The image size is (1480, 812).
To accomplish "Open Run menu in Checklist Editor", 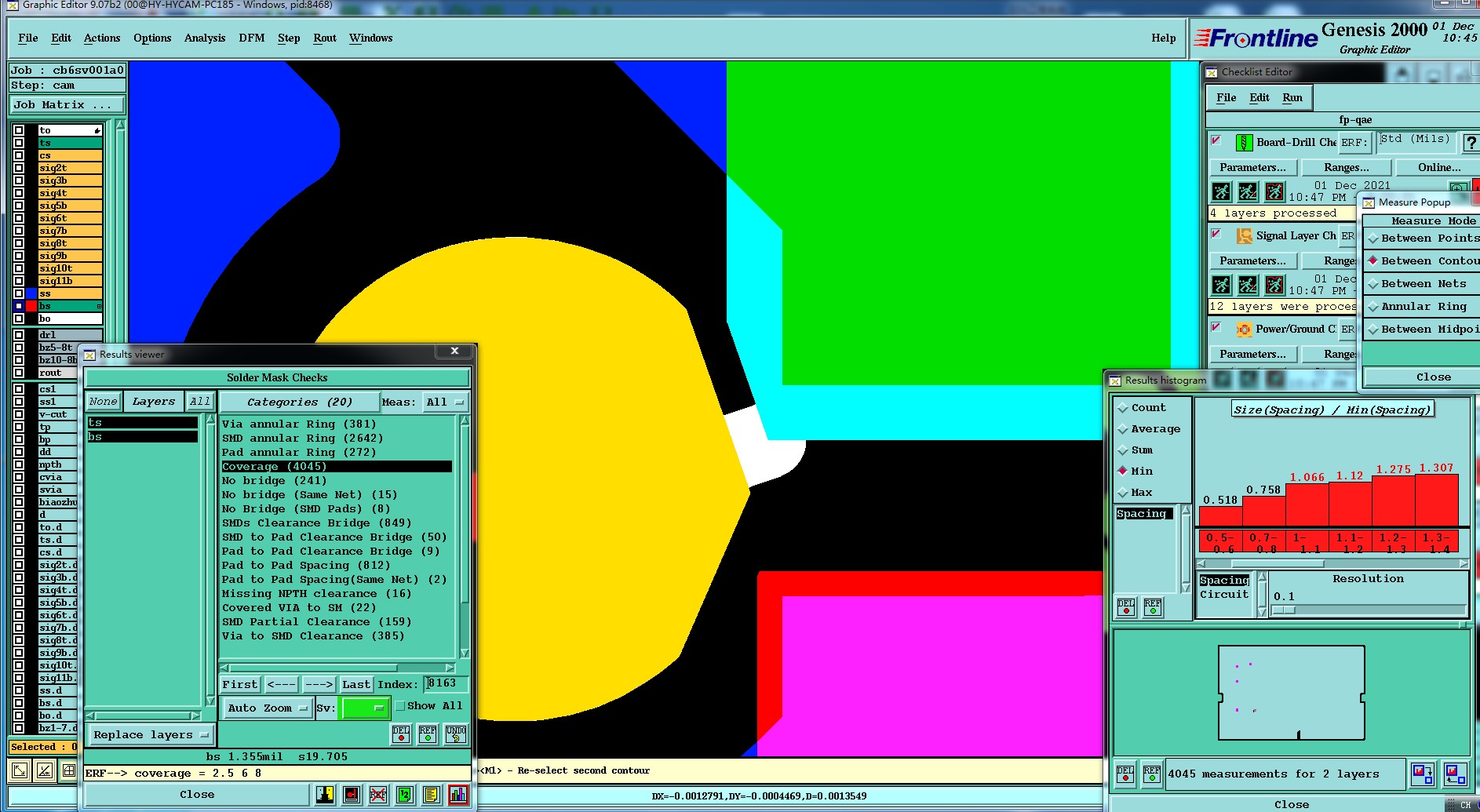I will click(x=1292, y=98).
